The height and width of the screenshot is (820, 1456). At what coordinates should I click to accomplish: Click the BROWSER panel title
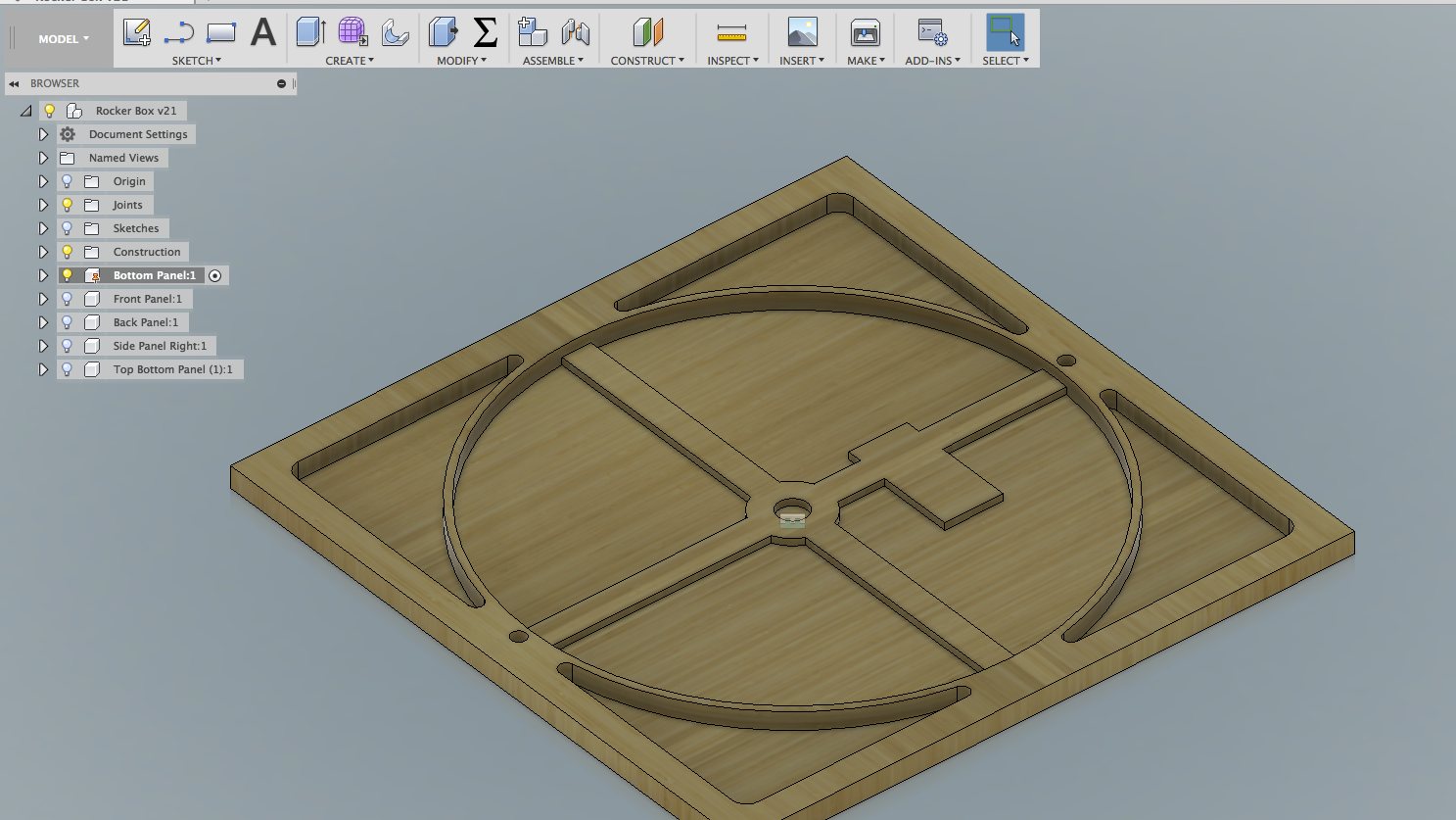[55, 84]
